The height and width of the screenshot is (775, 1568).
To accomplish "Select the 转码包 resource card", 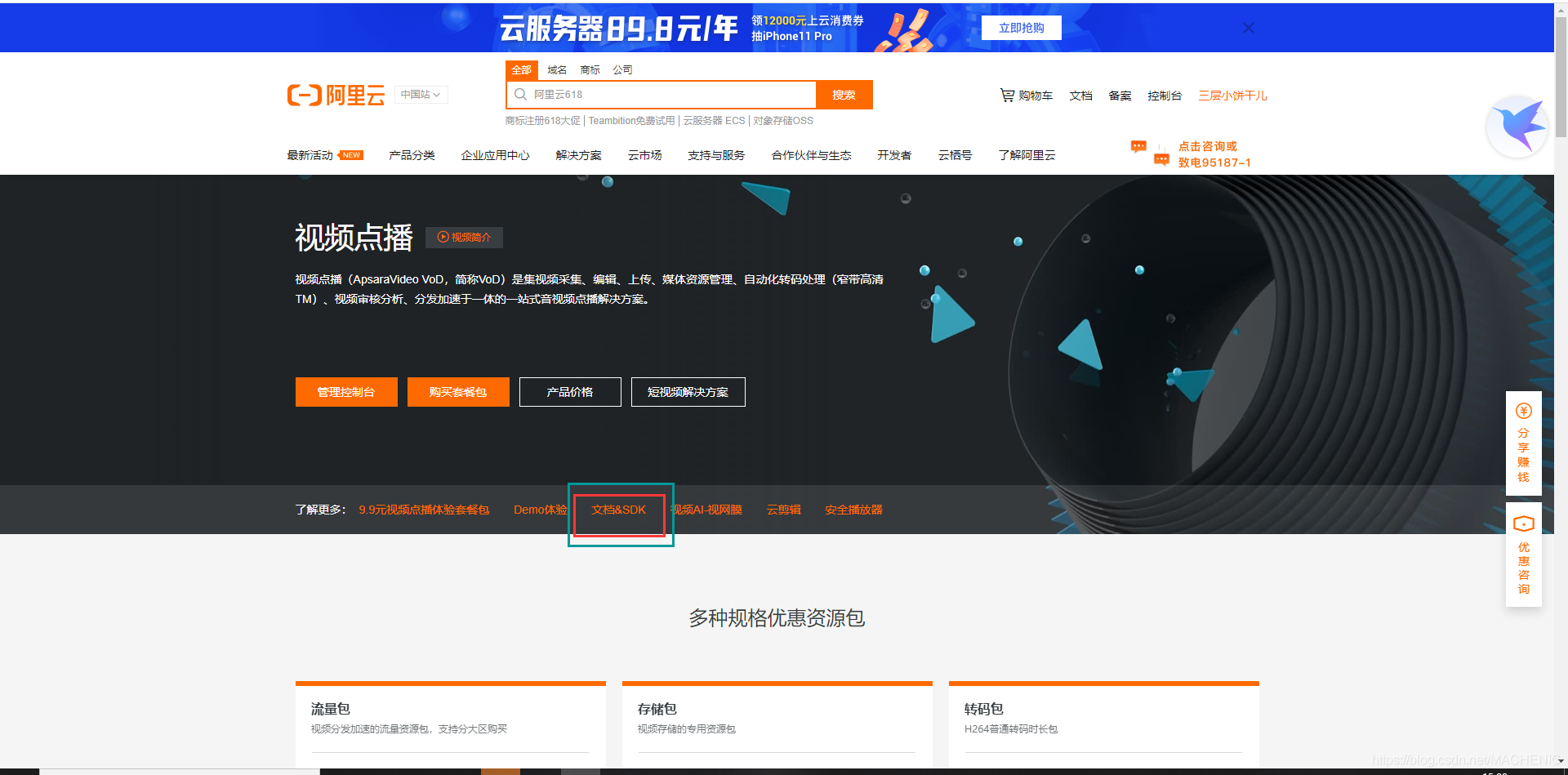I will pos(1104,725).
